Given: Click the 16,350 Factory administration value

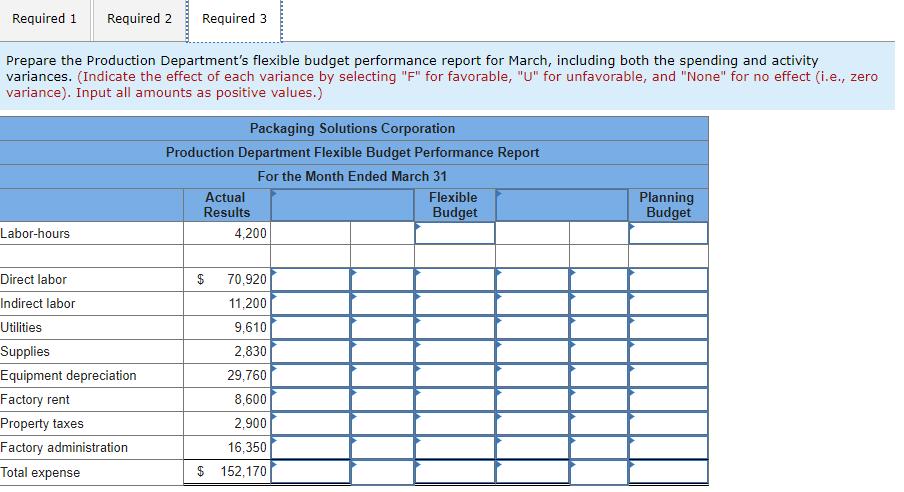Looking at the screenshot, I should pyautogui.click(x=247, y=448).
